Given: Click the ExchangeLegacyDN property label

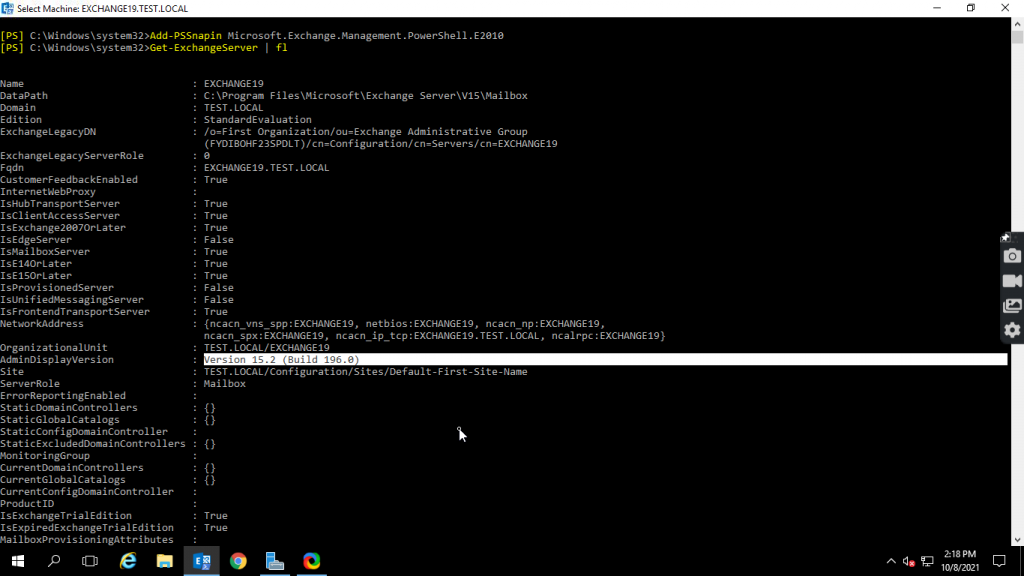Looking at the screenshot, I should point(48,132).
